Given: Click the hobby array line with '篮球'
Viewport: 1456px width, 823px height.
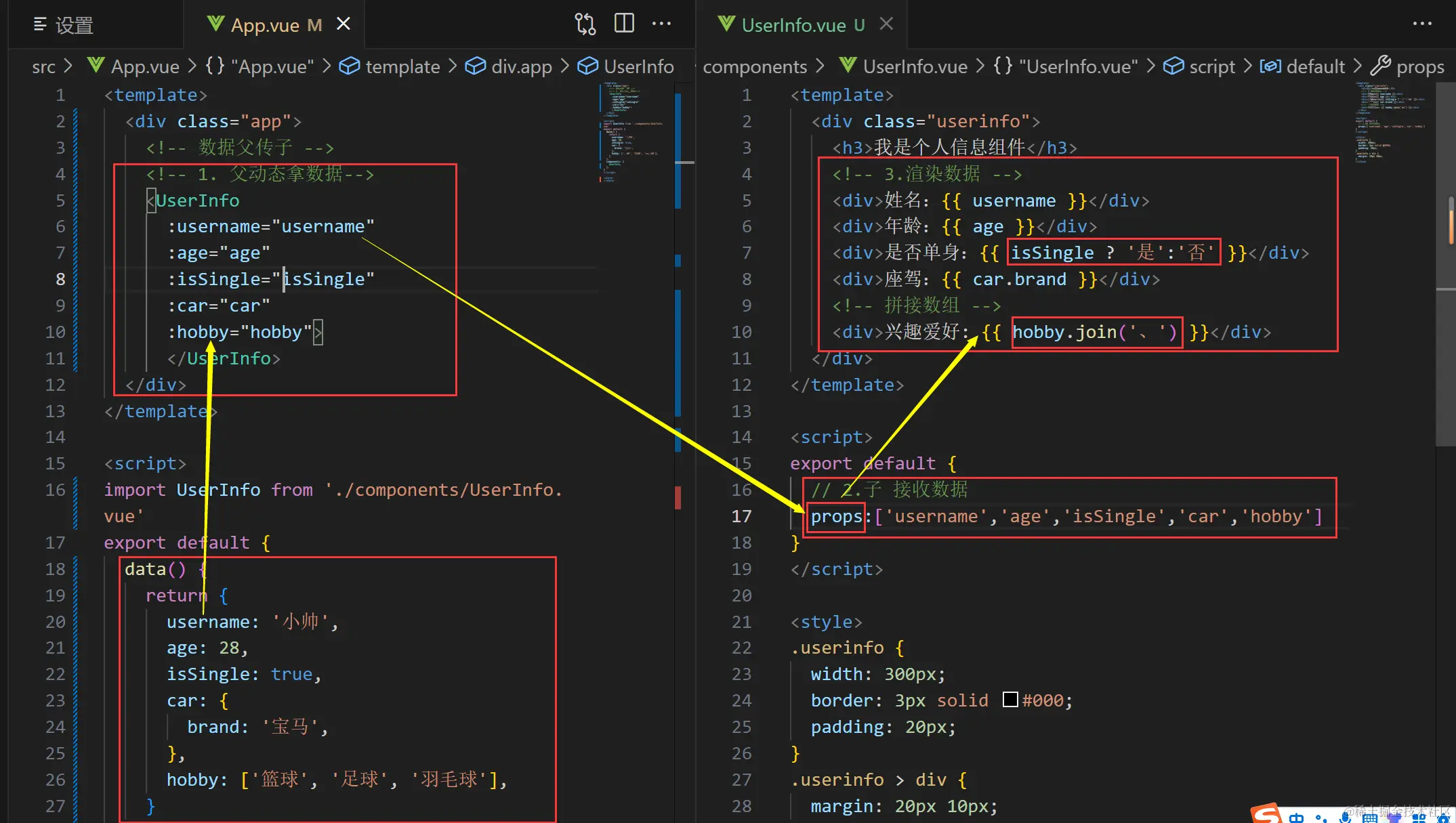Looking at the screenshot, I should click(337, 780).
